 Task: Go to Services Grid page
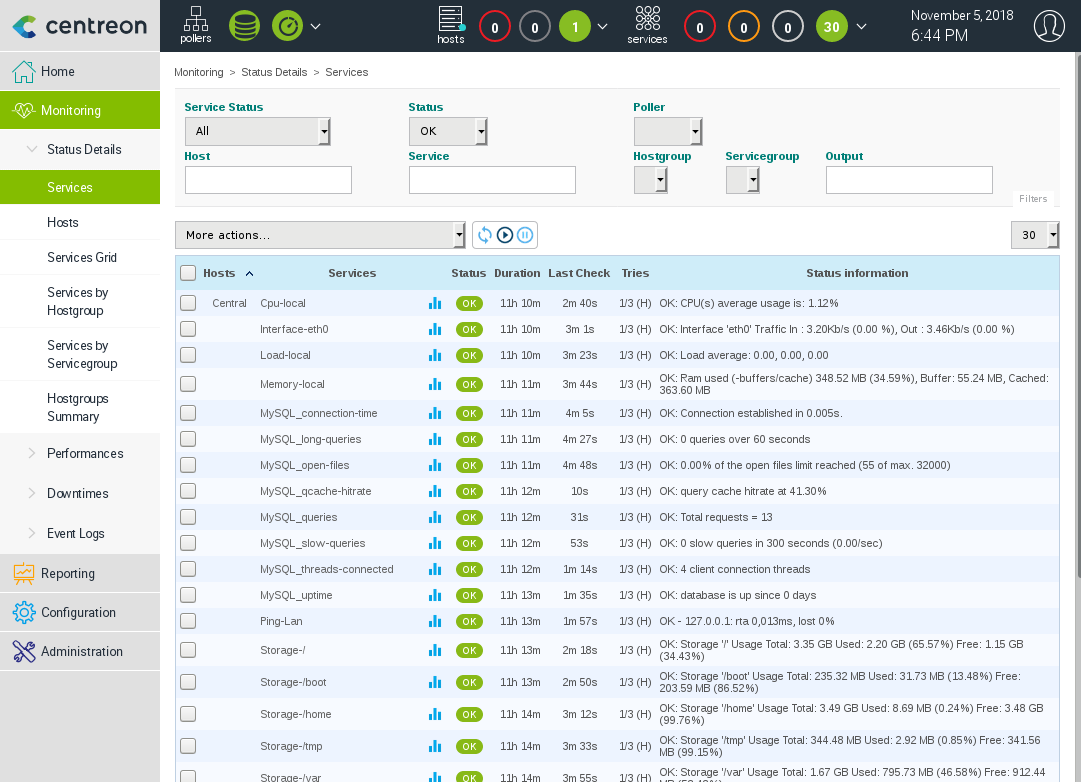[82, 257]
